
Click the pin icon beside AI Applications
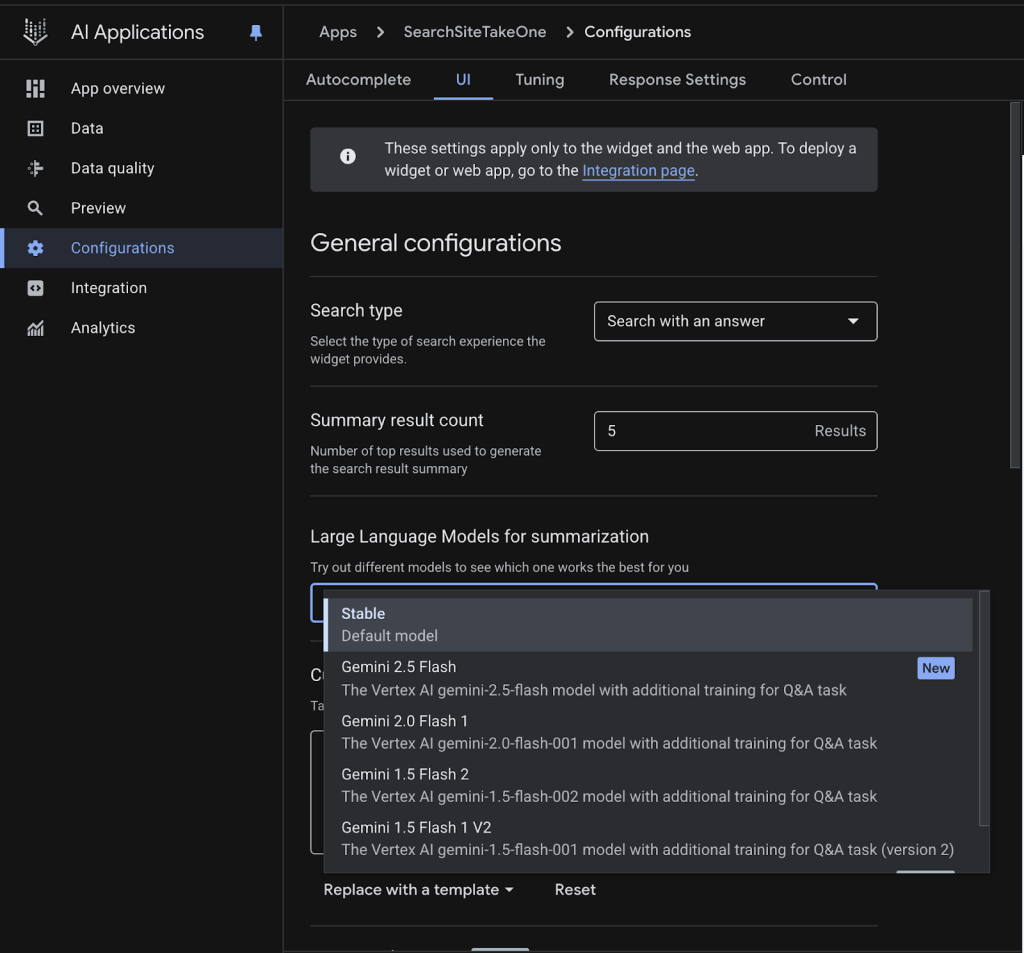point(256,32)
